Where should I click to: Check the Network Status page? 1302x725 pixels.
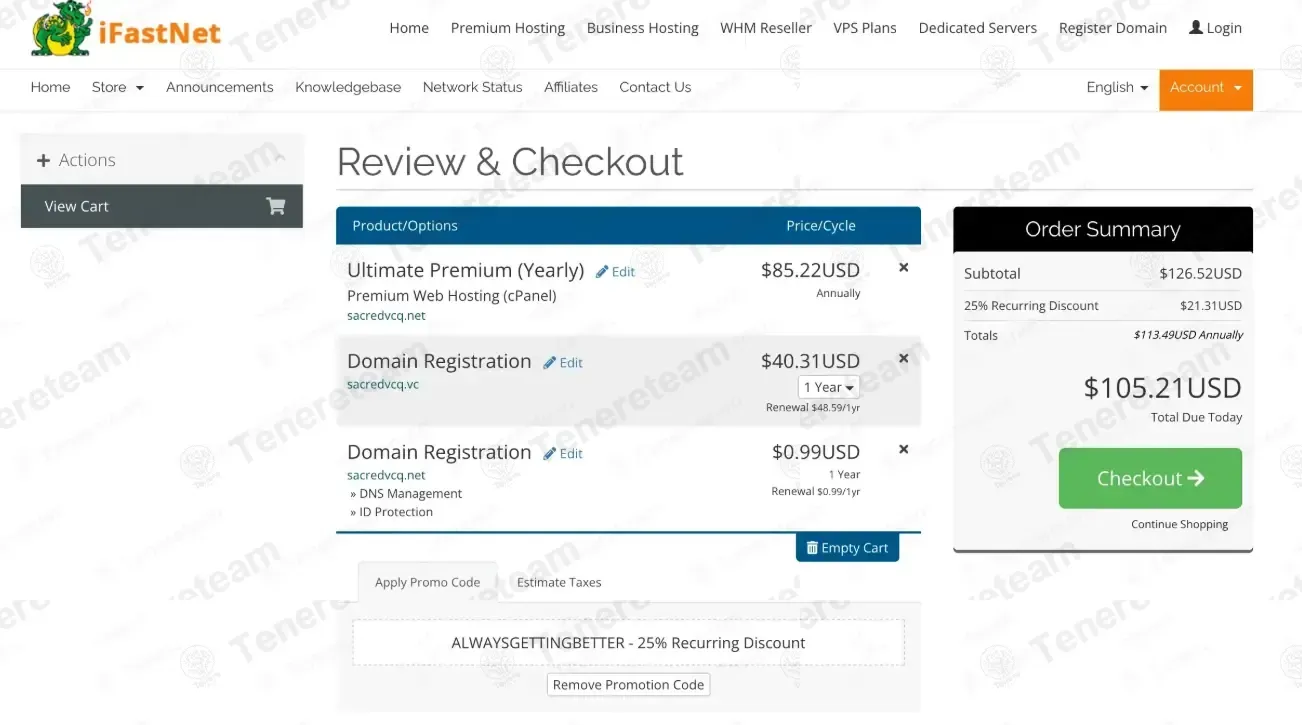(473, 87)
